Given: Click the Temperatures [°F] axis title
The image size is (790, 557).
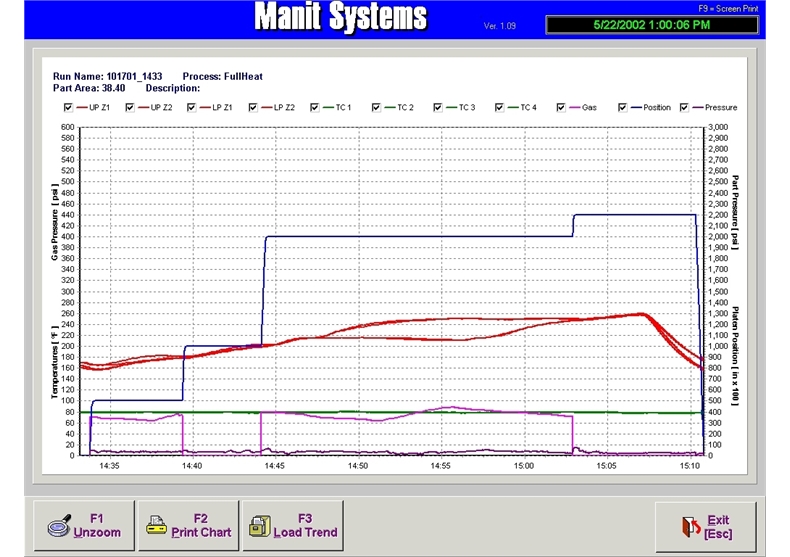Looking at the screenshot, I should pos(54,362).
